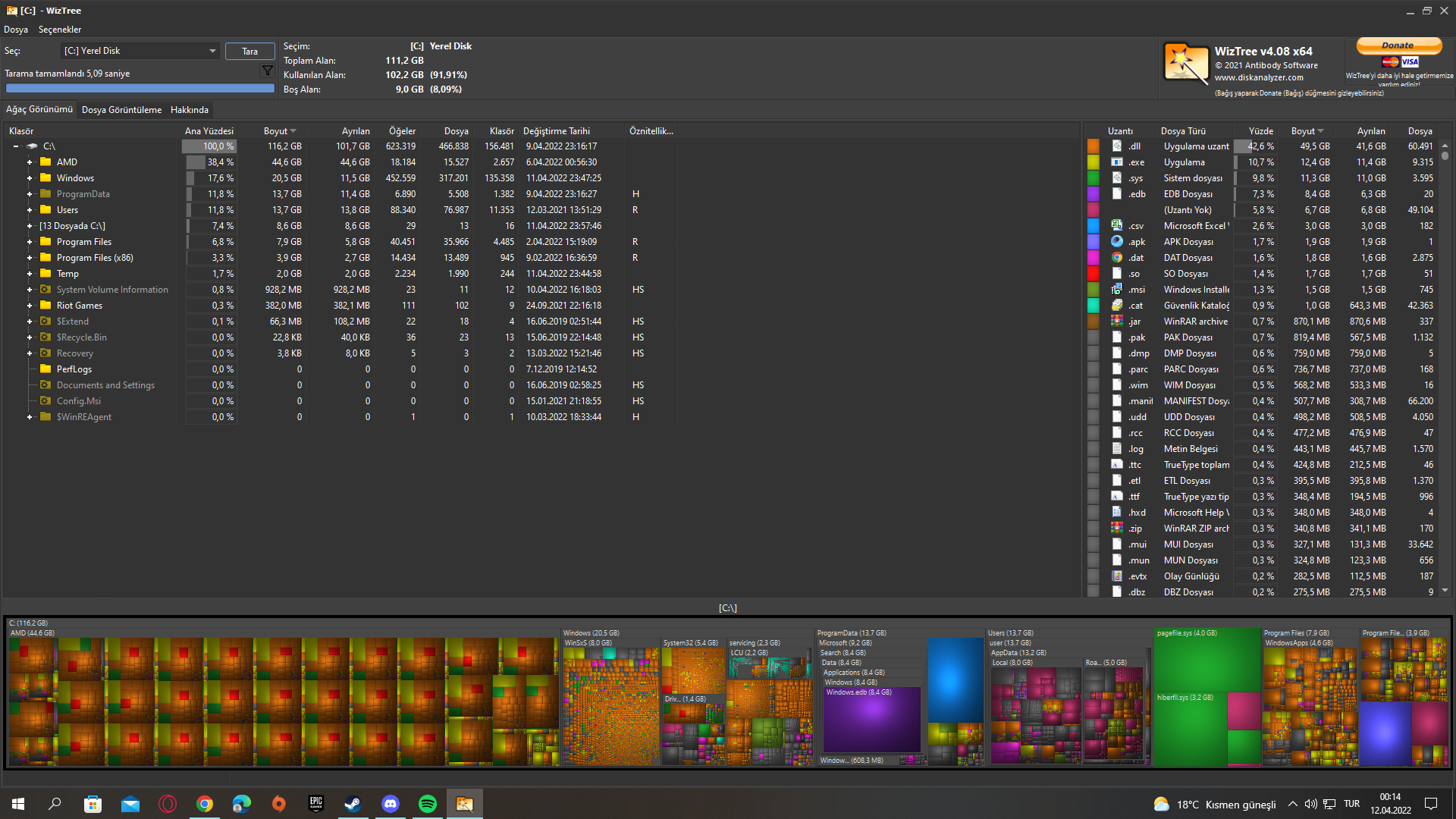
Task: Open the Dosya menu
Action: 16,30
